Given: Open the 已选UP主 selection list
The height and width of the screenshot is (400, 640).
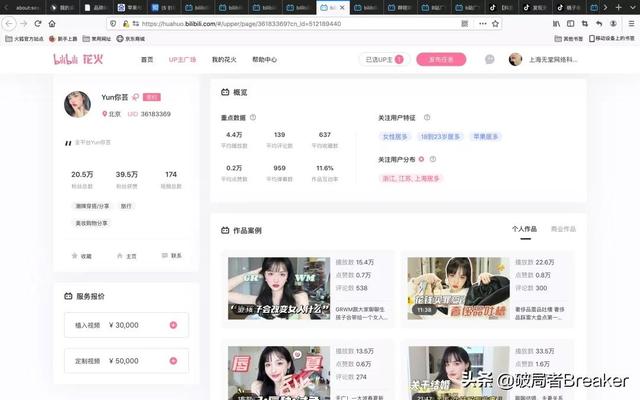Looking at the screenshot, I should (x=381, y=59).
